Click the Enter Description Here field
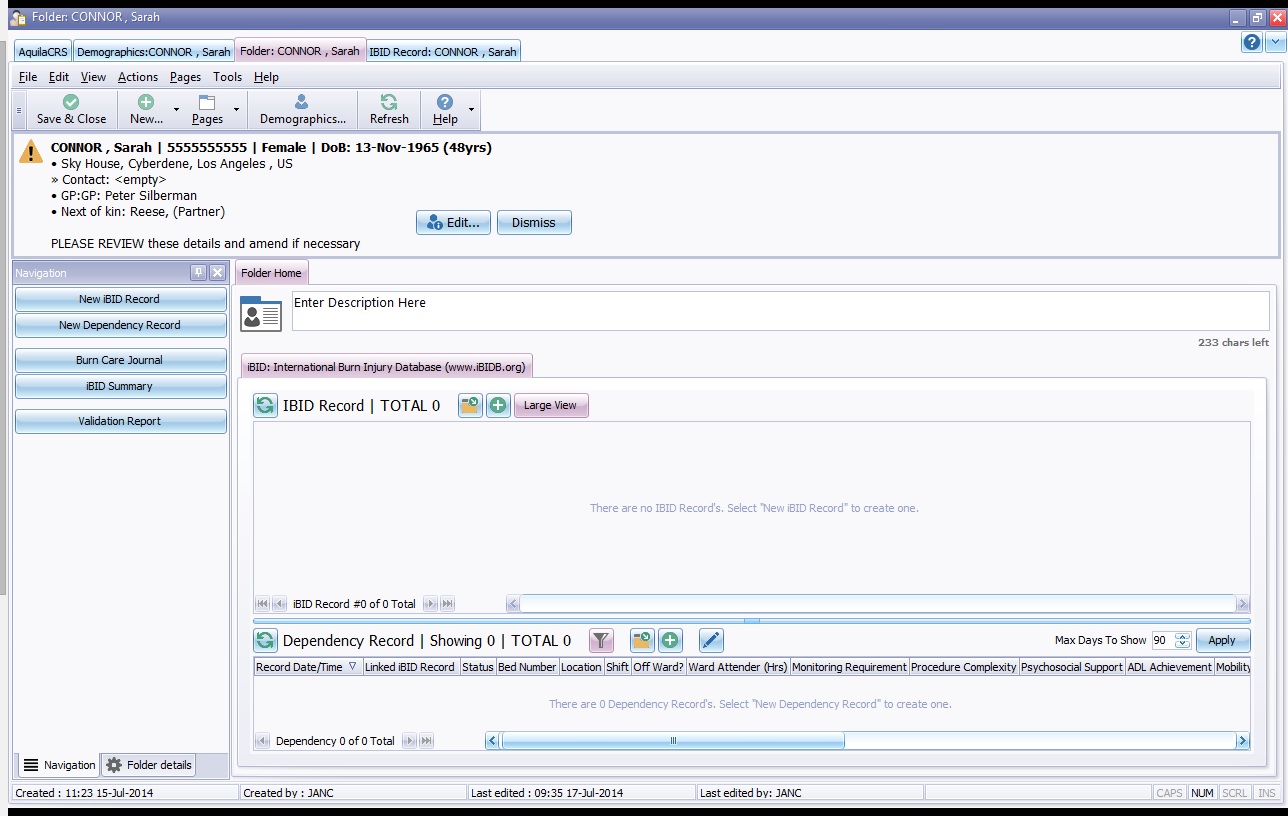Viewport: 1288px width, 816px height. [780, 311]
